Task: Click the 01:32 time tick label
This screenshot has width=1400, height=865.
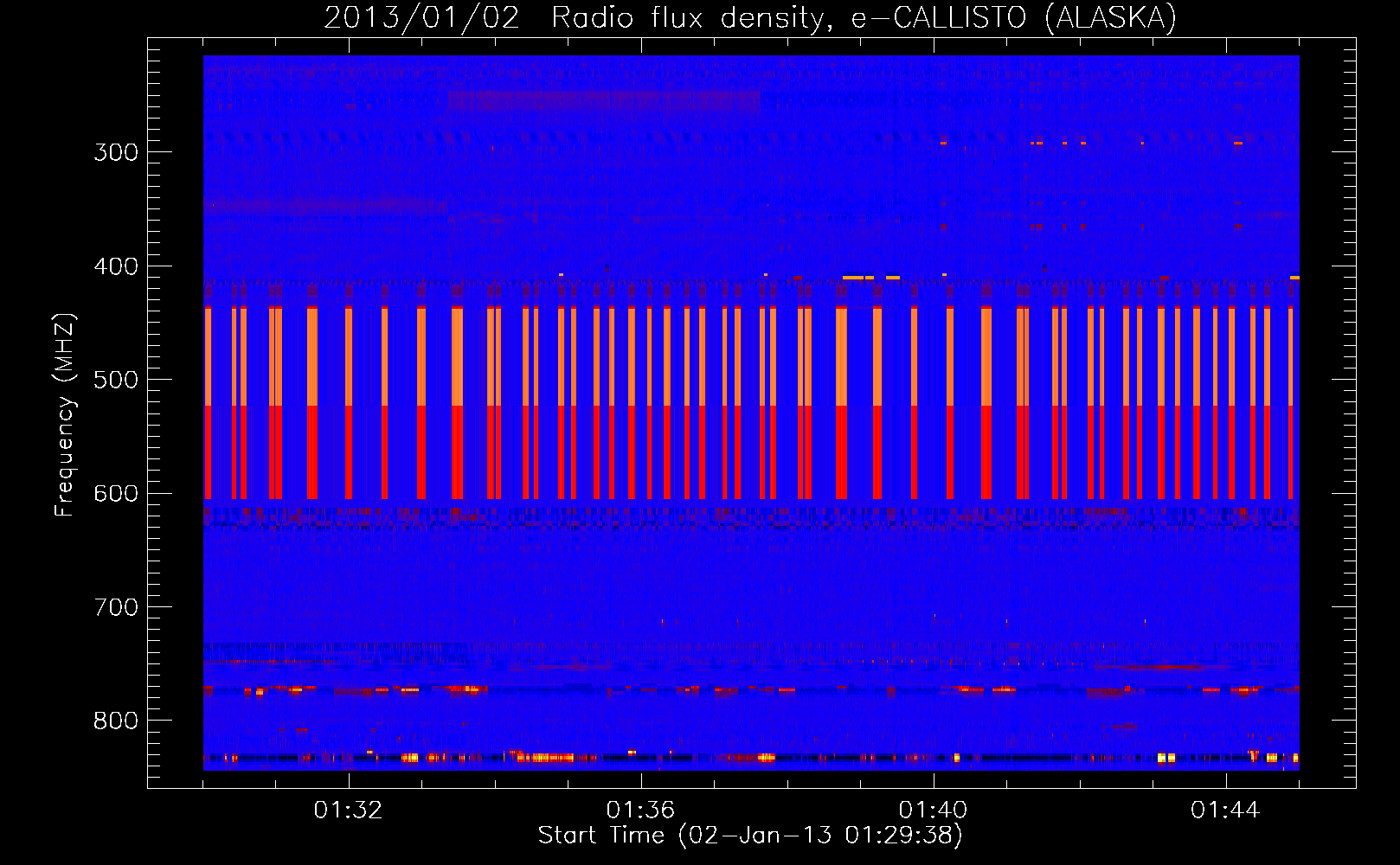Action: click(x=348, y=810)
